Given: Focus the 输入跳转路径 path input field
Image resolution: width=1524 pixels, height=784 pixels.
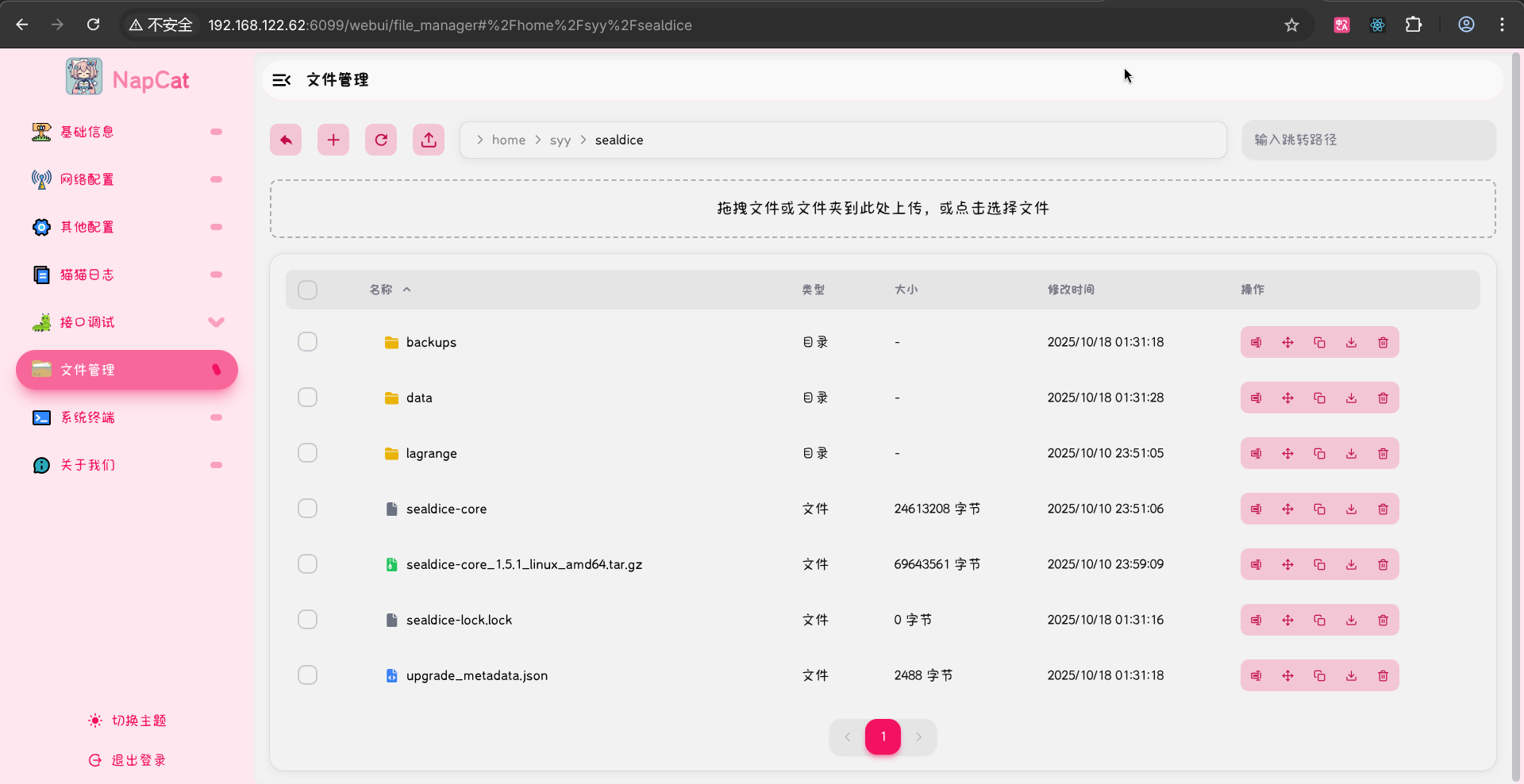Looking at the screenshot, I should click(x=1368, y=140).
